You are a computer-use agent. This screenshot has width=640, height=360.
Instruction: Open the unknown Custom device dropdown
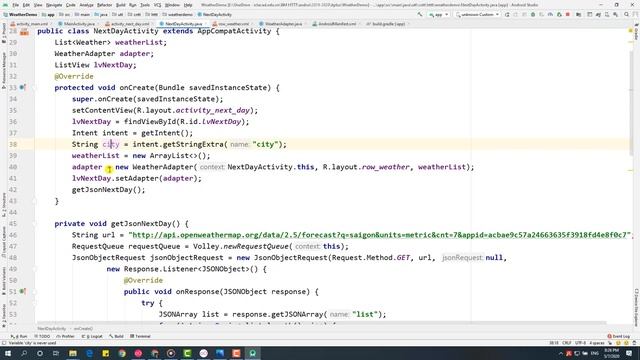point(478,14)
